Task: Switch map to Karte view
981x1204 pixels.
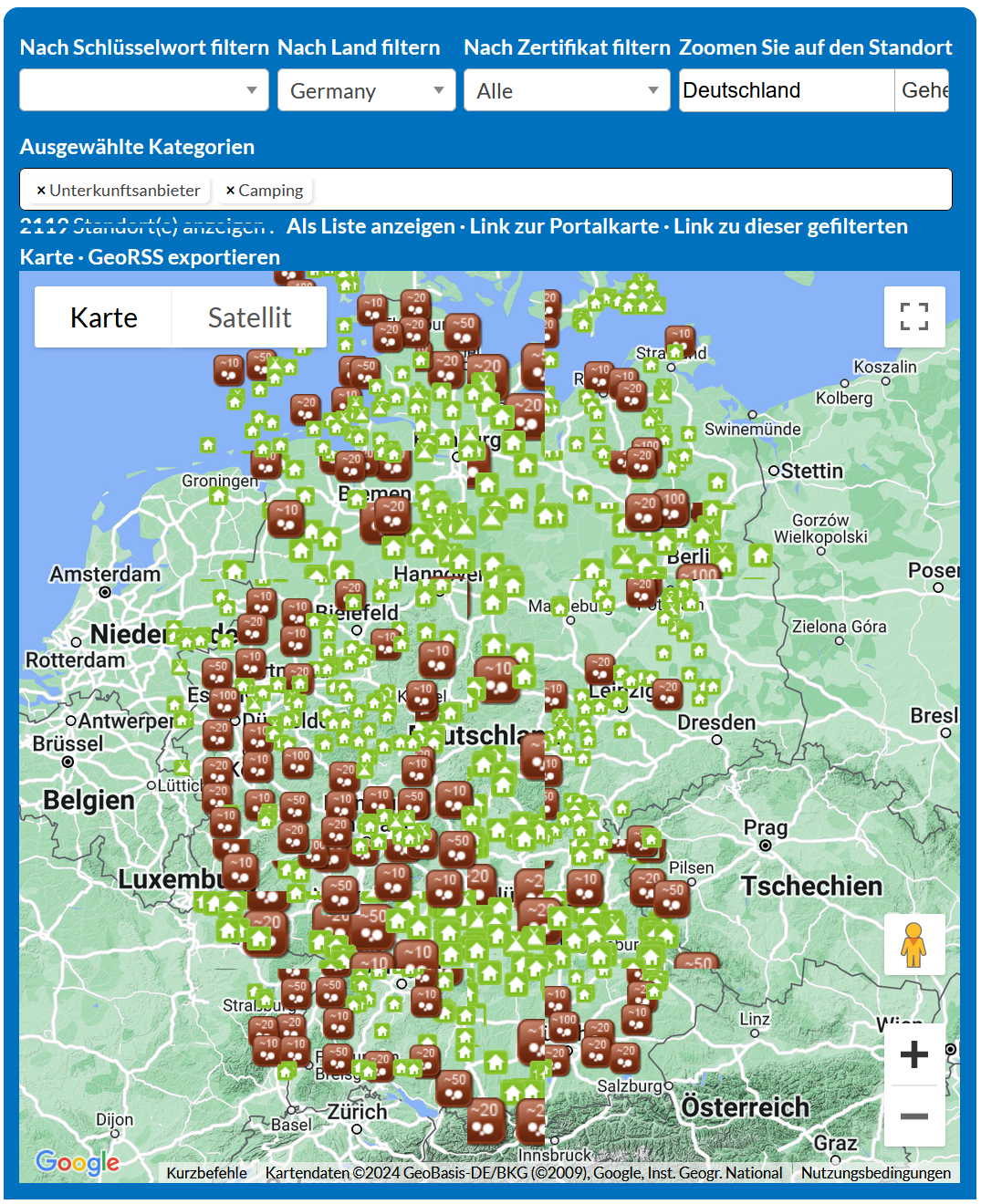Action: (x=103, y=317)
